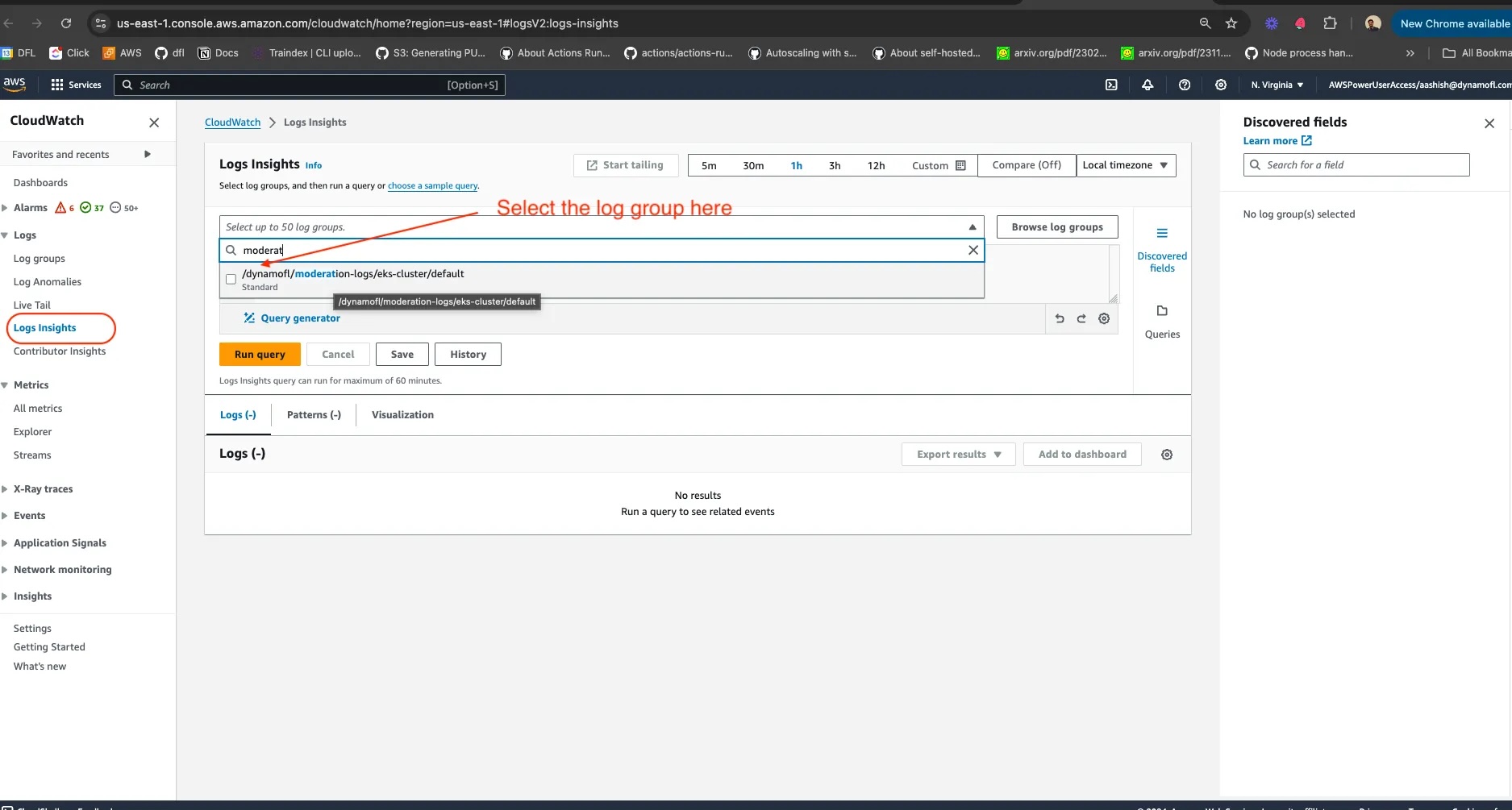Open the Services grid menu

point(76,85)
